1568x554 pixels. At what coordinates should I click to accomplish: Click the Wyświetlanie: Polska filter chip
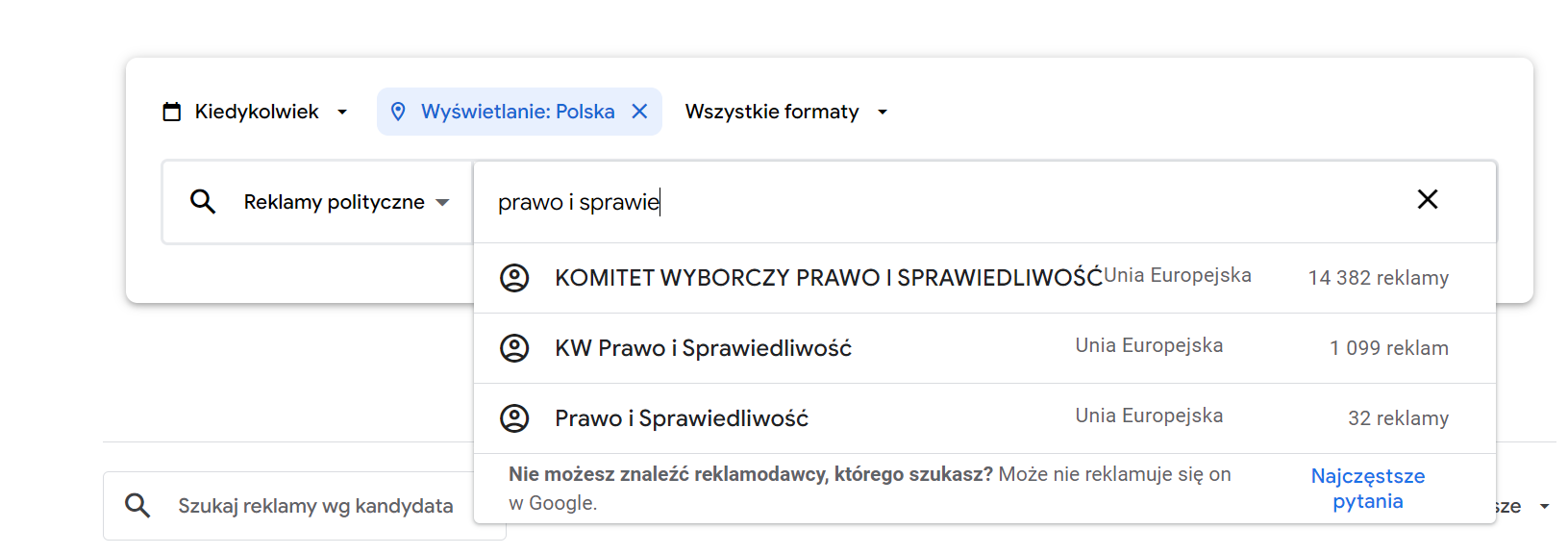(x=517, y=112)
